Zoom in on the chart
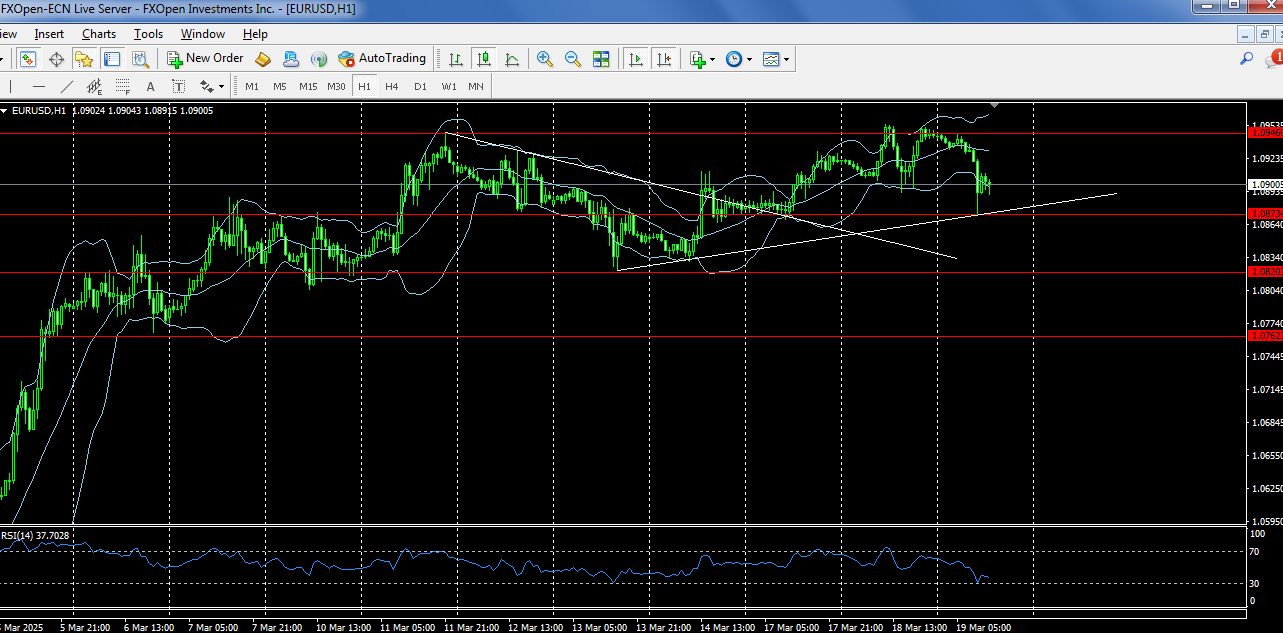Screen dimensions: 1283x633 pyautogui.click(x=545, y=59)
